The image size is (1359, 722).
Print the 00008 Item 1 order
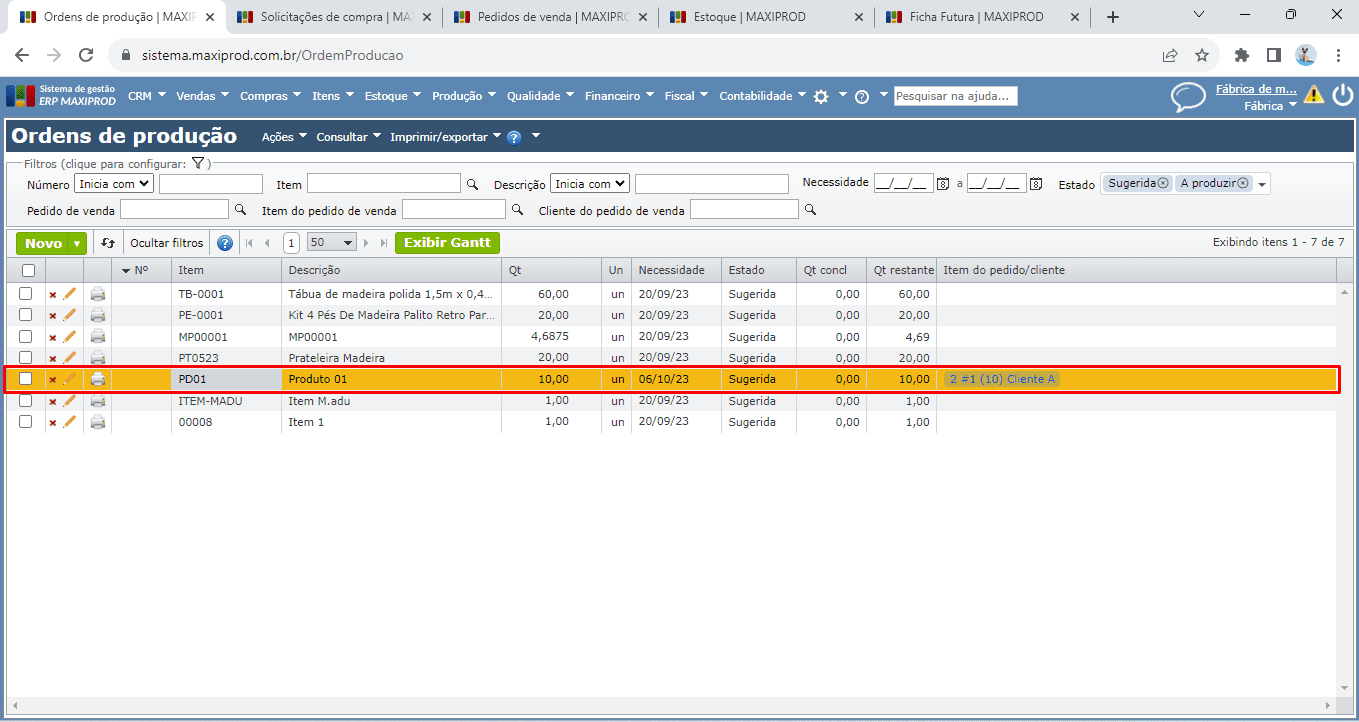(x=98, y=422)
